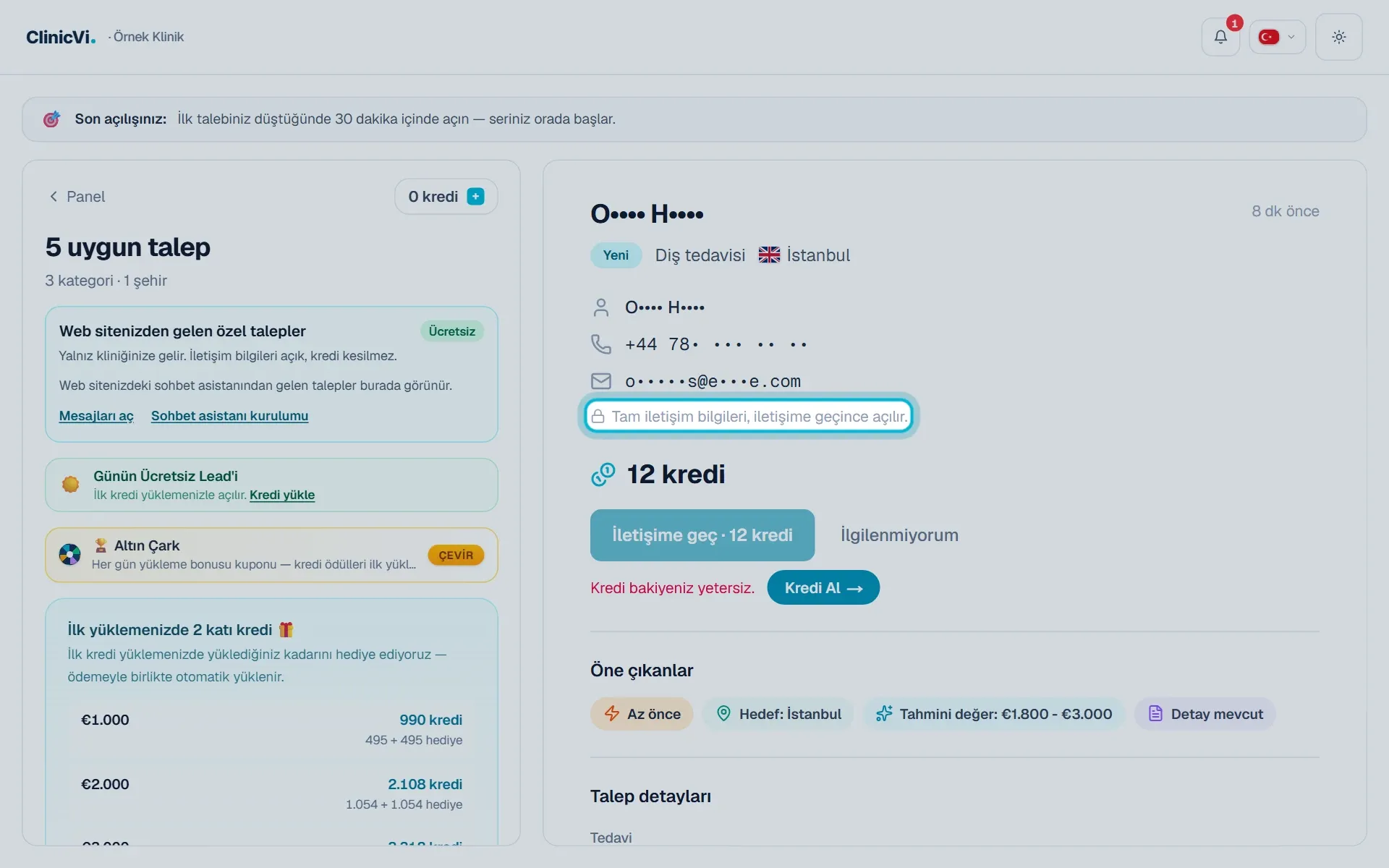Click the 'Kredi bakiyeniz yetersiz.' warning text

point(672,588)
